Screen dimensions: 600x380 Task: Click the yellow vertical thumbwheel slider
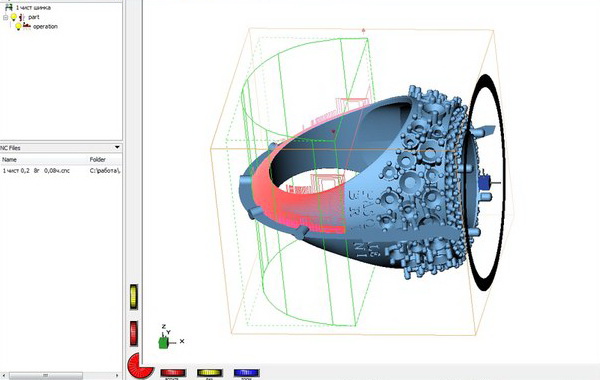(134, 297)
